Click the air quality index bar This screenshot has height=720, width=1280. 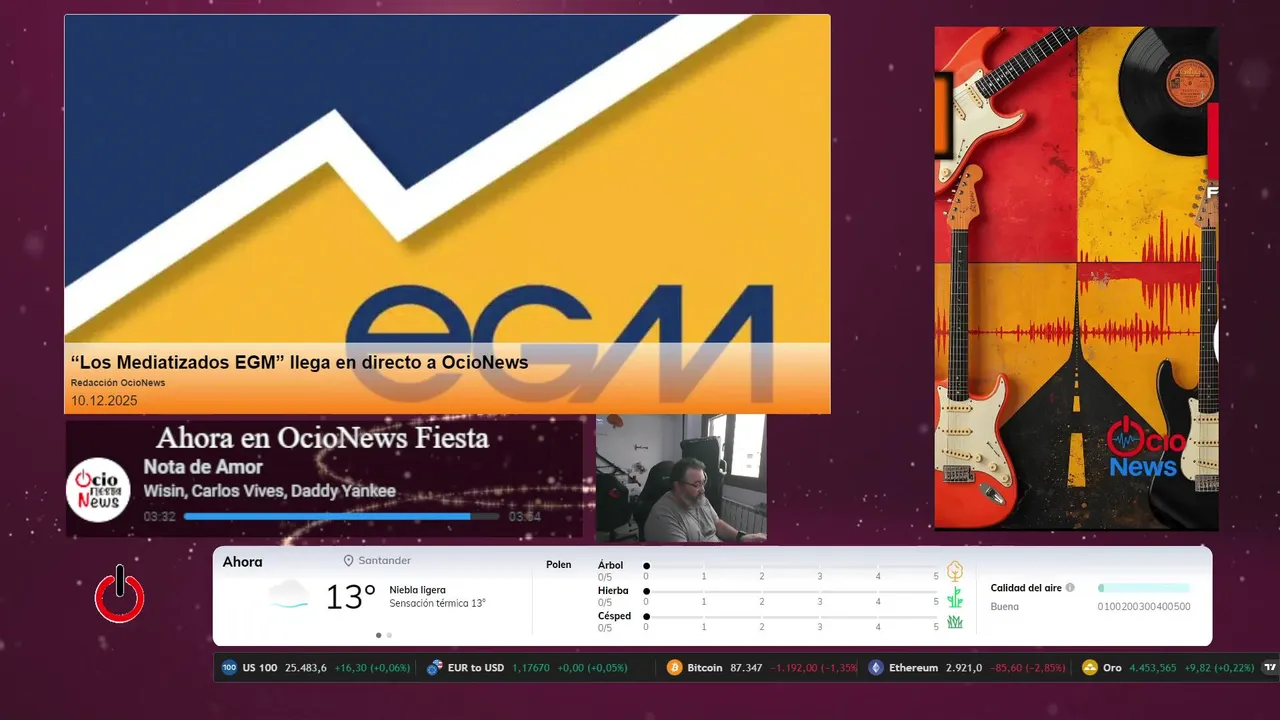1144,588
